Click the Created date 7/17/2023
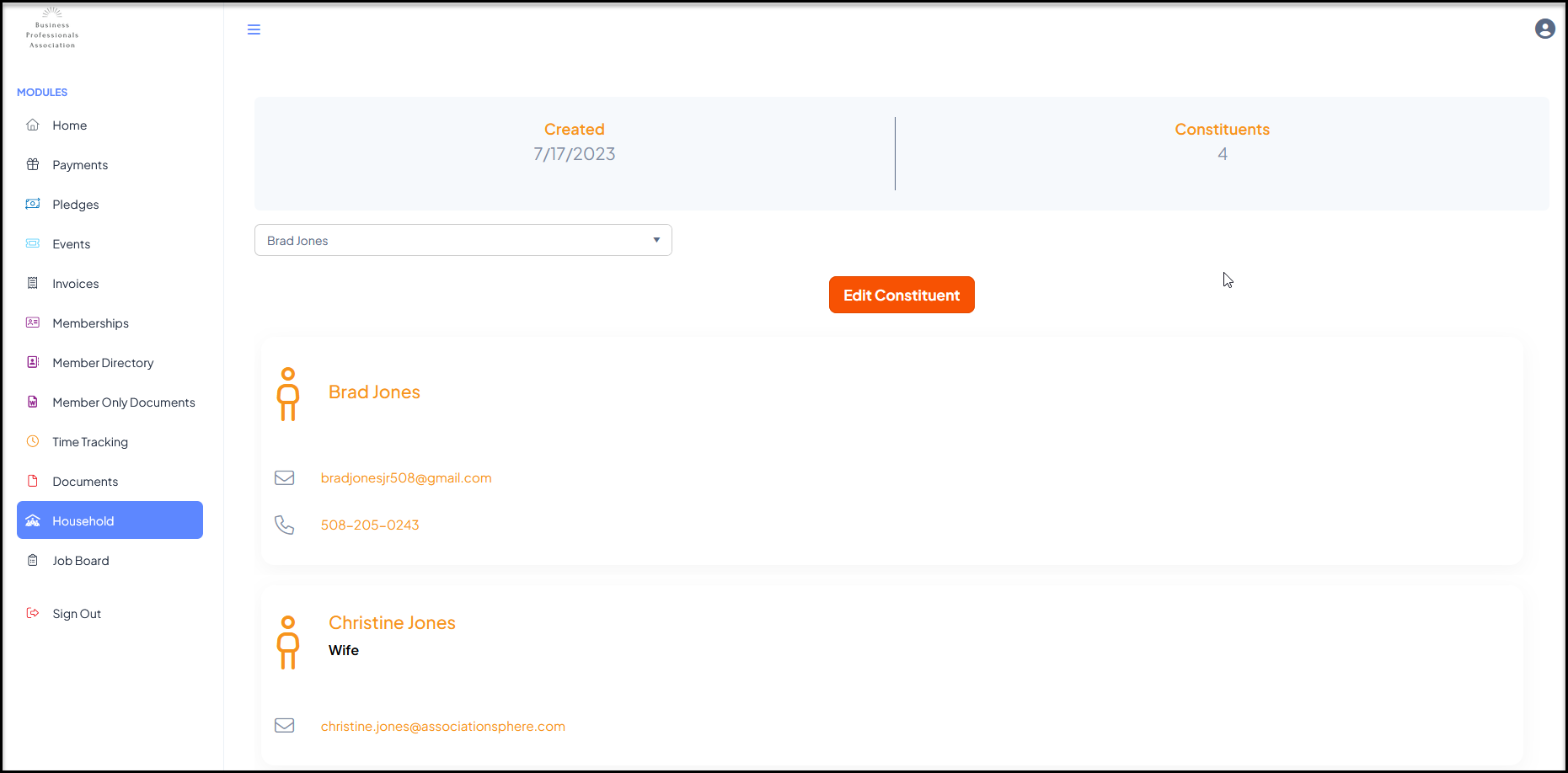The image size is (1568, 773). point(575,154)
